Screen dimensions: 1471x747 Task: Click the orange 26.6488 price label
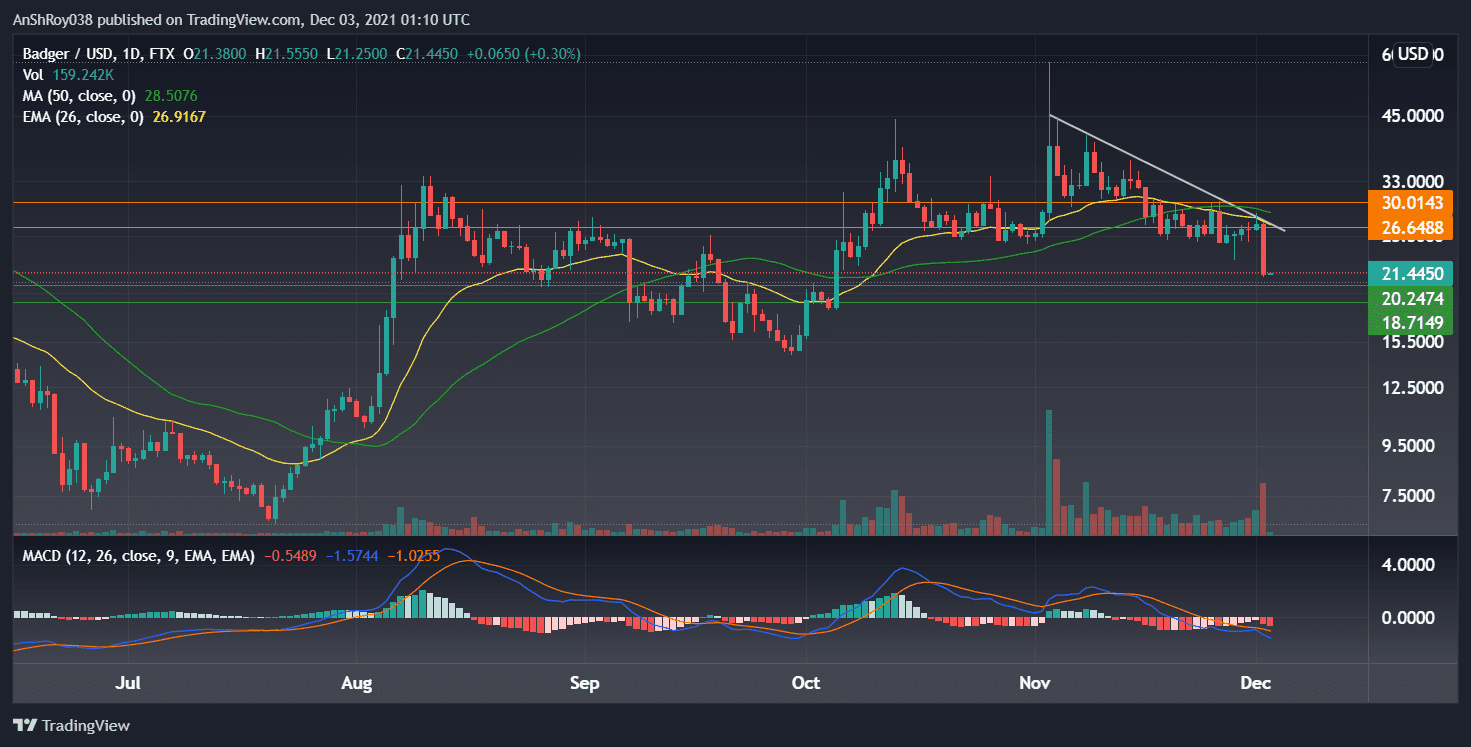1409,228
